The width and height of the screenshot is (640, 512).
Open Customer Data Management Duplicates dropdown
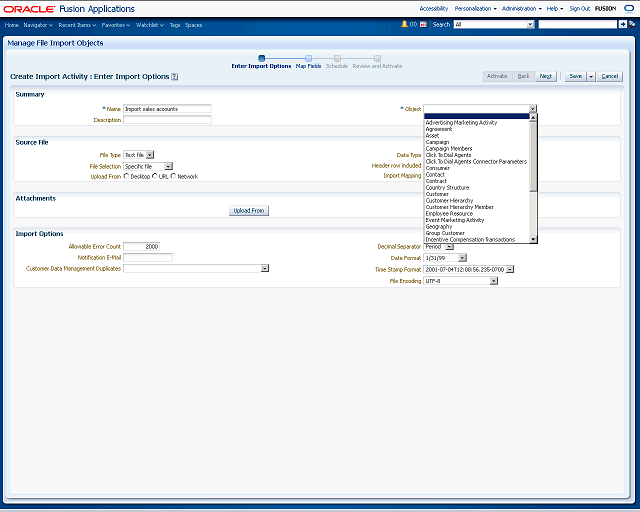click(265, 268)
